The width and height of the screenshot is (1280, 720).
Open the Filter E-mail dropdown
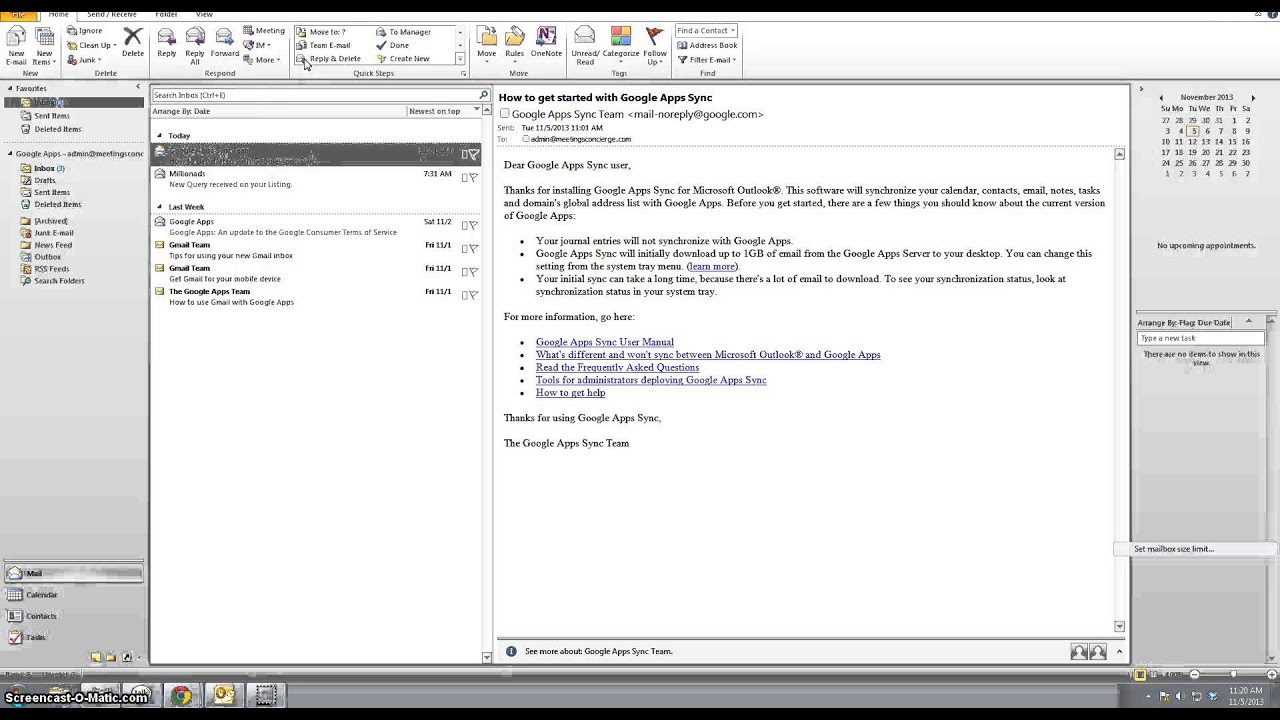[x=707, y=60]
